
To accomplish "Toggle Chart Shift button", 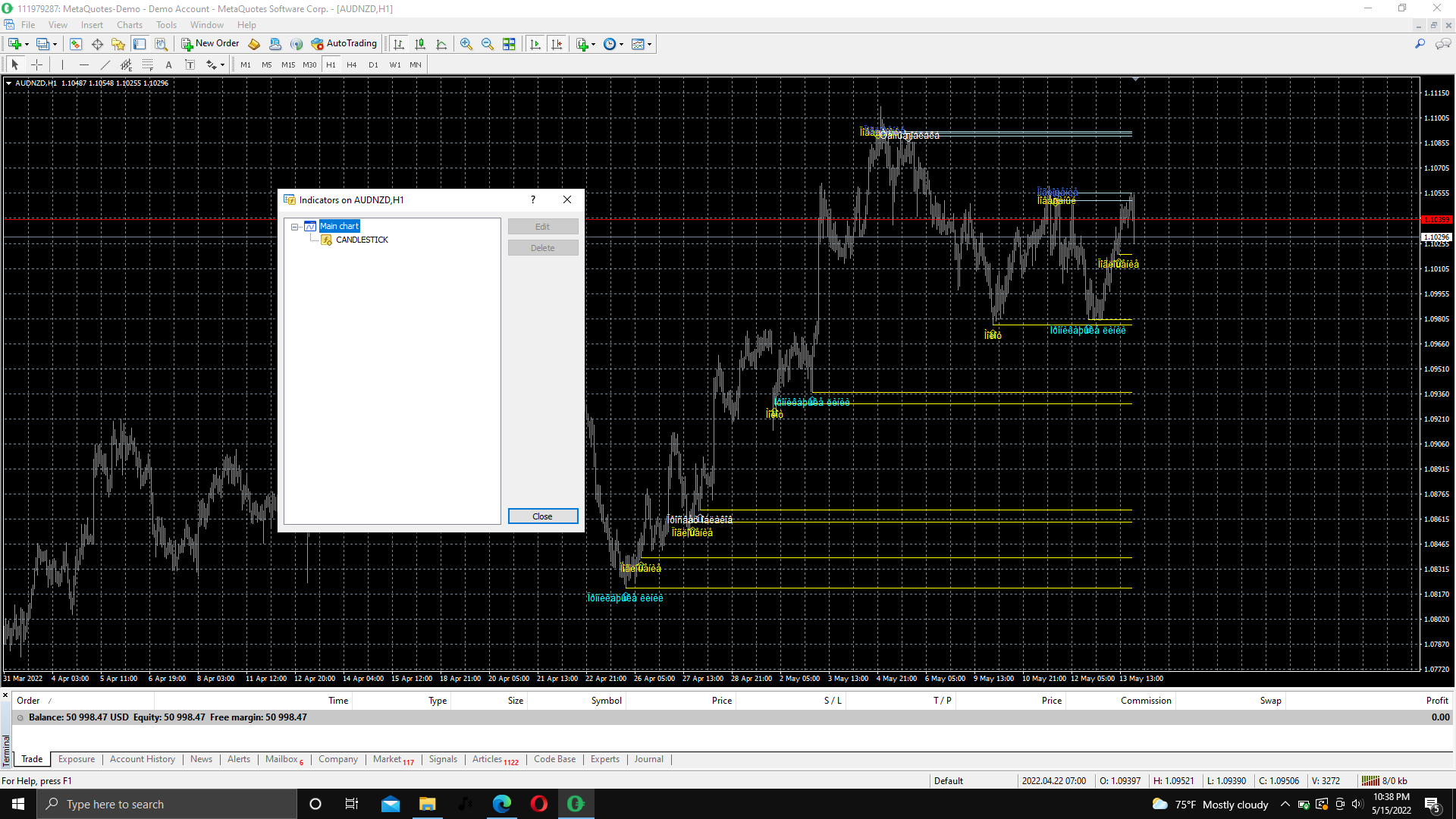I will coord(557,44).
